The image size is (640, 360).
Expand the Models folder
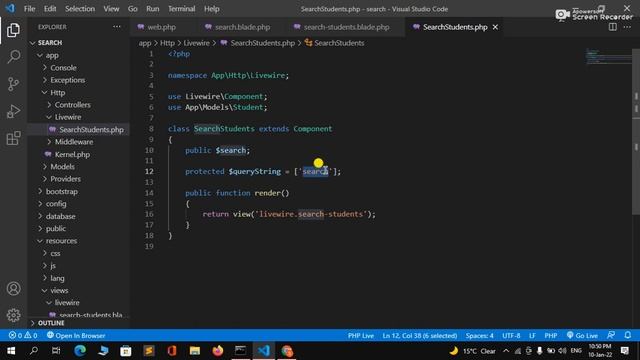pyautogui.click(x=62, y=167)
